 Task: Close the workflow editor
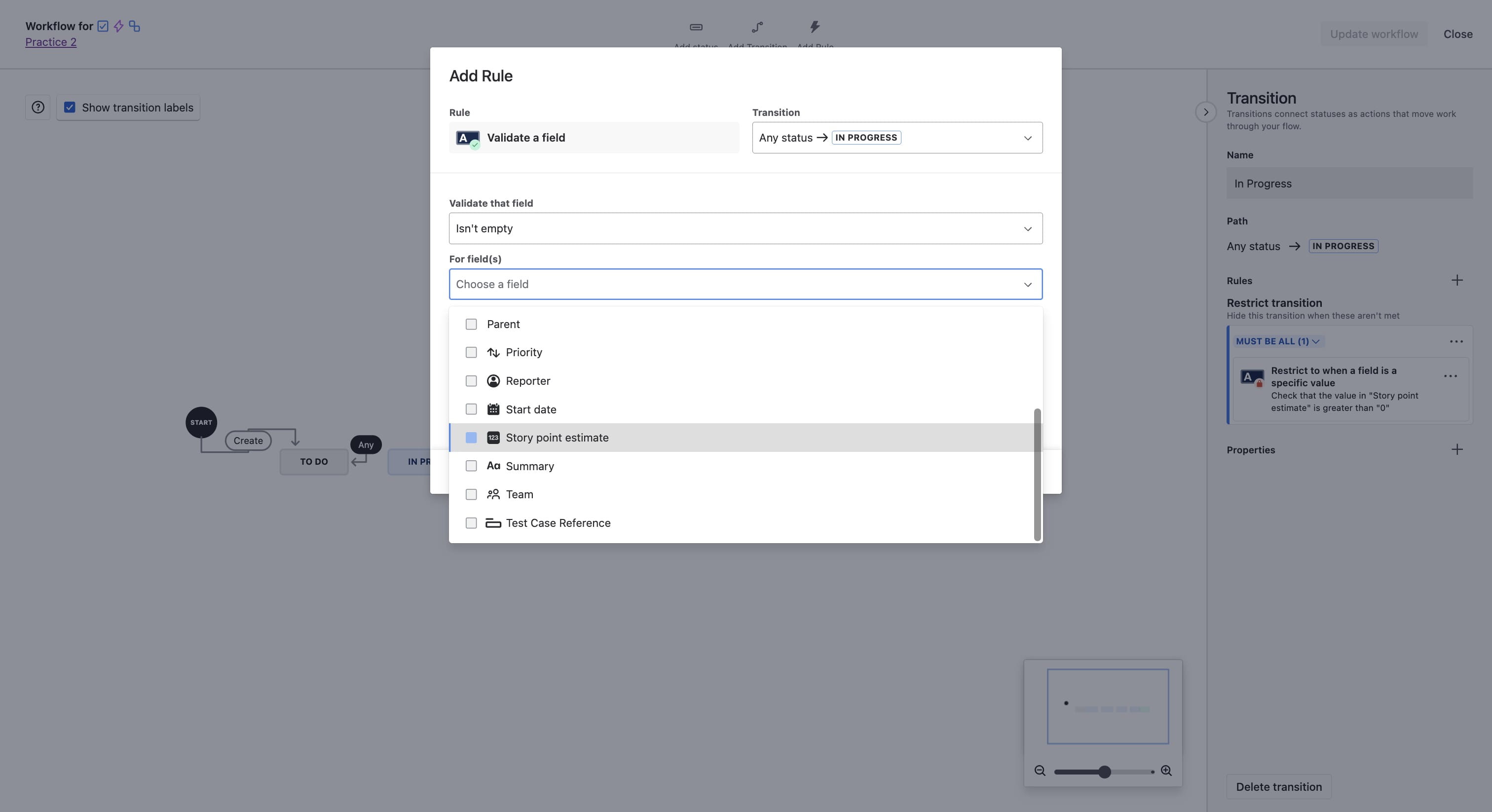[x=1458, y=34]
